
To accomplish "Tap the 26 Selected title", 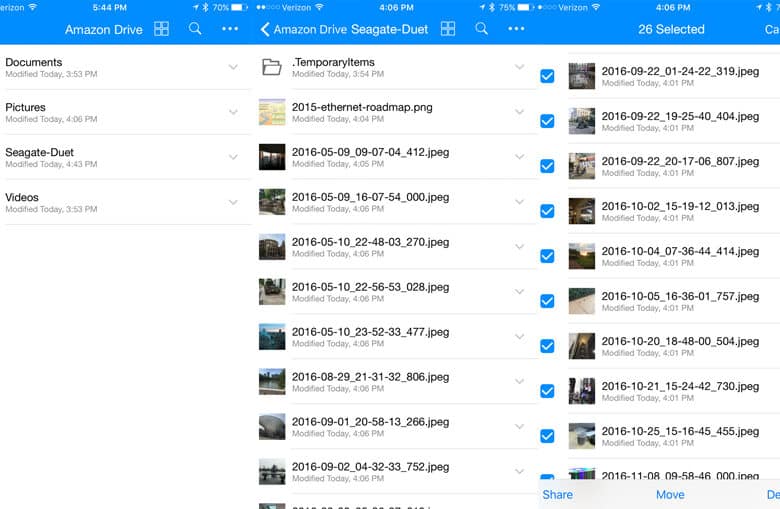I will coord(671,29).
